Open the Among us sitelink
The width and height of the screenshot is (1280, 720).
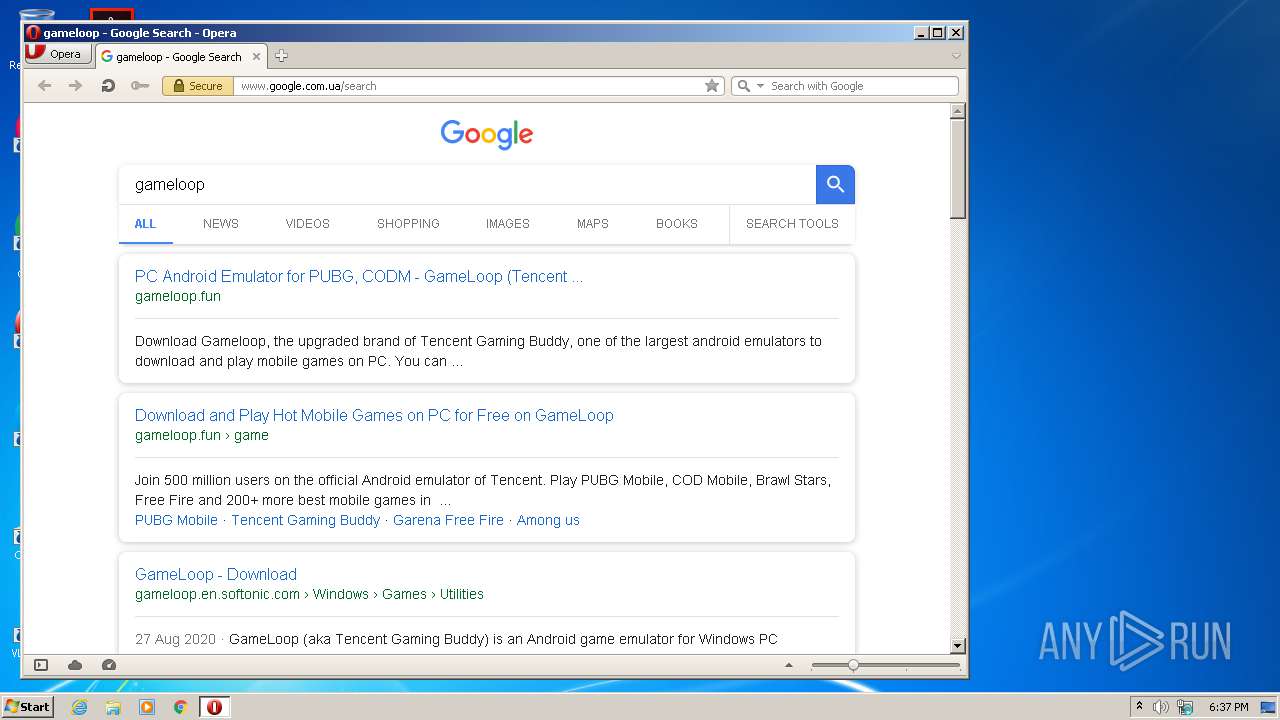[x=548, y=520]
